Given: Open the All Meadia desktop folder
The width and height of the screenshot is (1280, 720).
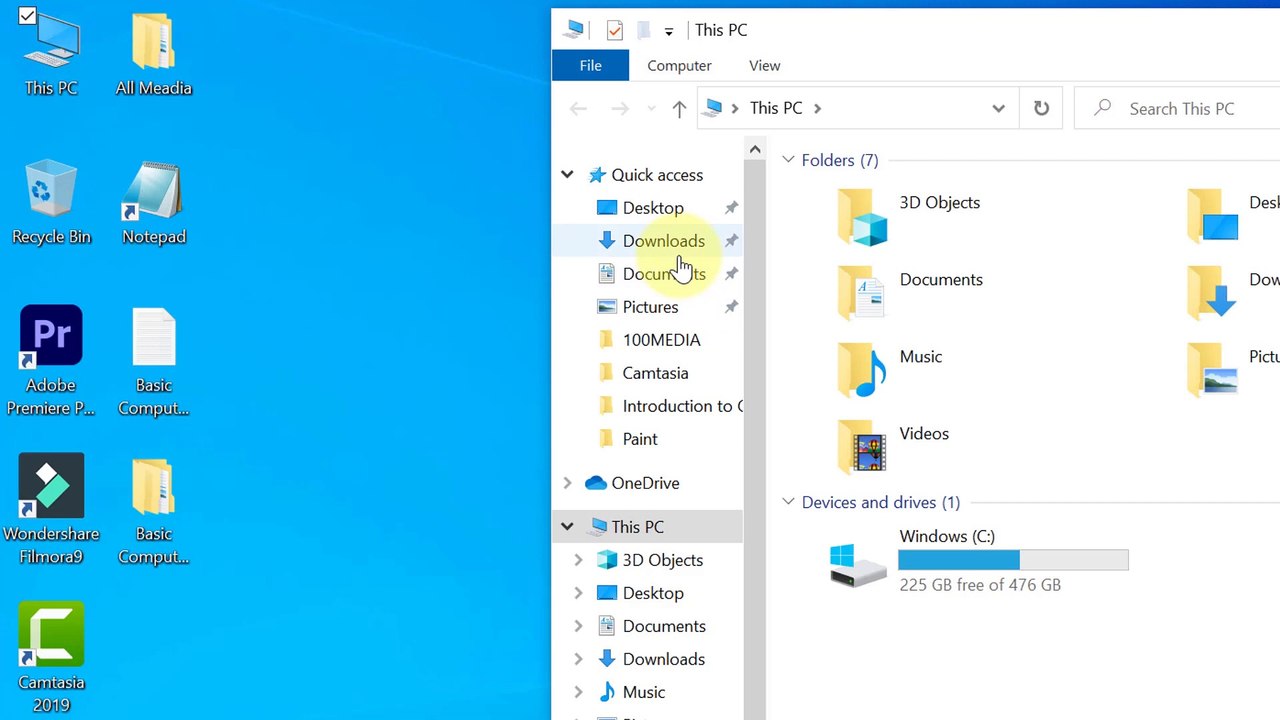Looking at the screenshot, I should [153, 55].
